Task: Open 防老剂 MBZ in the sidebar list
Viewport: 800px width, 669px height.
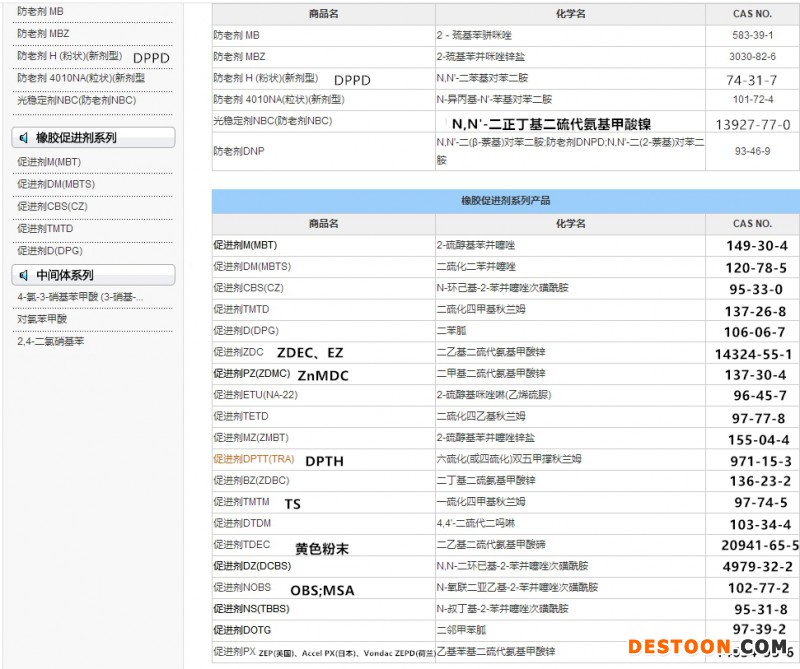Action: [x=43, y=33]
